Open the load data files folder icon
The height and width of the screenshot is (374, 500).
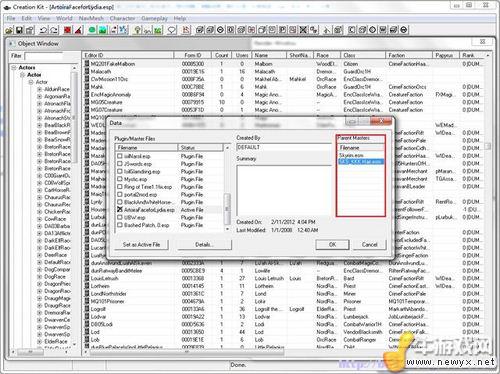pos(9,30)
